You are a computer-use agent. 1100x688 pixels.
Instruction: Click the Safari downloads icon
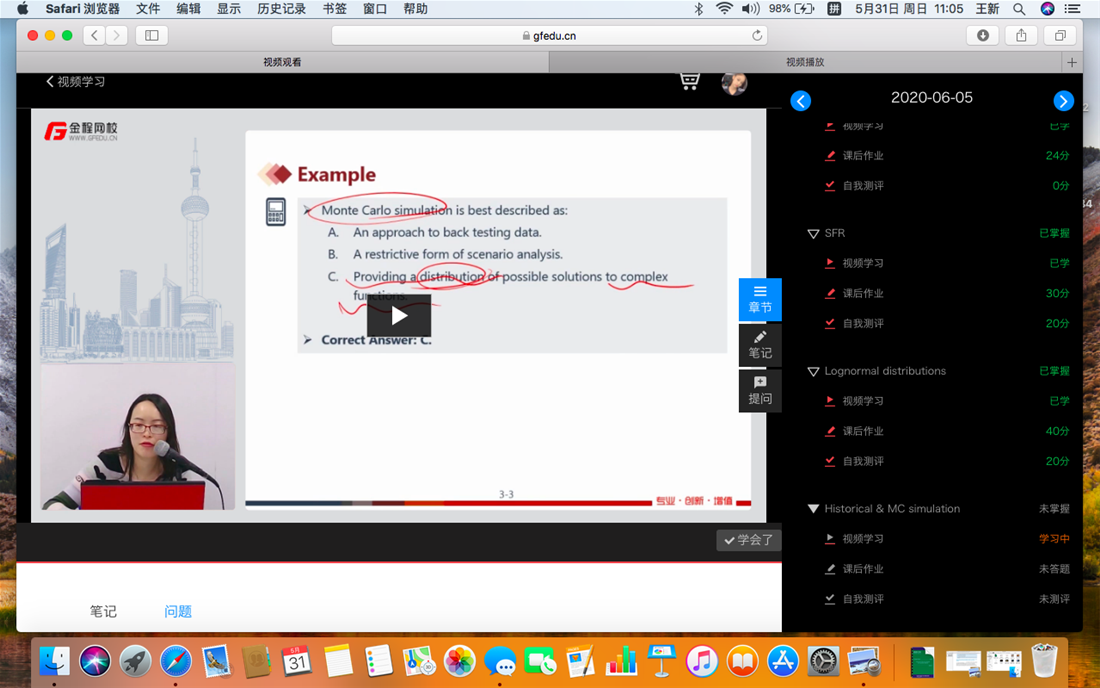(983, 35)
